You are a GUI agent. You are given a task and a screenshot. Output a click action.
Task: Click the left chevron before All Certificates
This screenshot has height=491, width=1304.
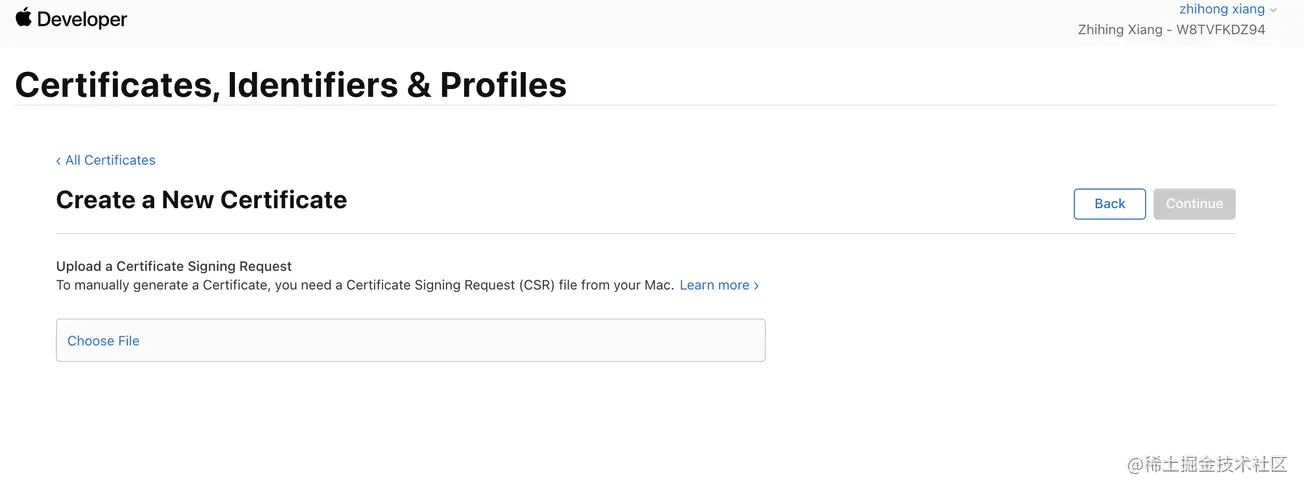point(58,161)
